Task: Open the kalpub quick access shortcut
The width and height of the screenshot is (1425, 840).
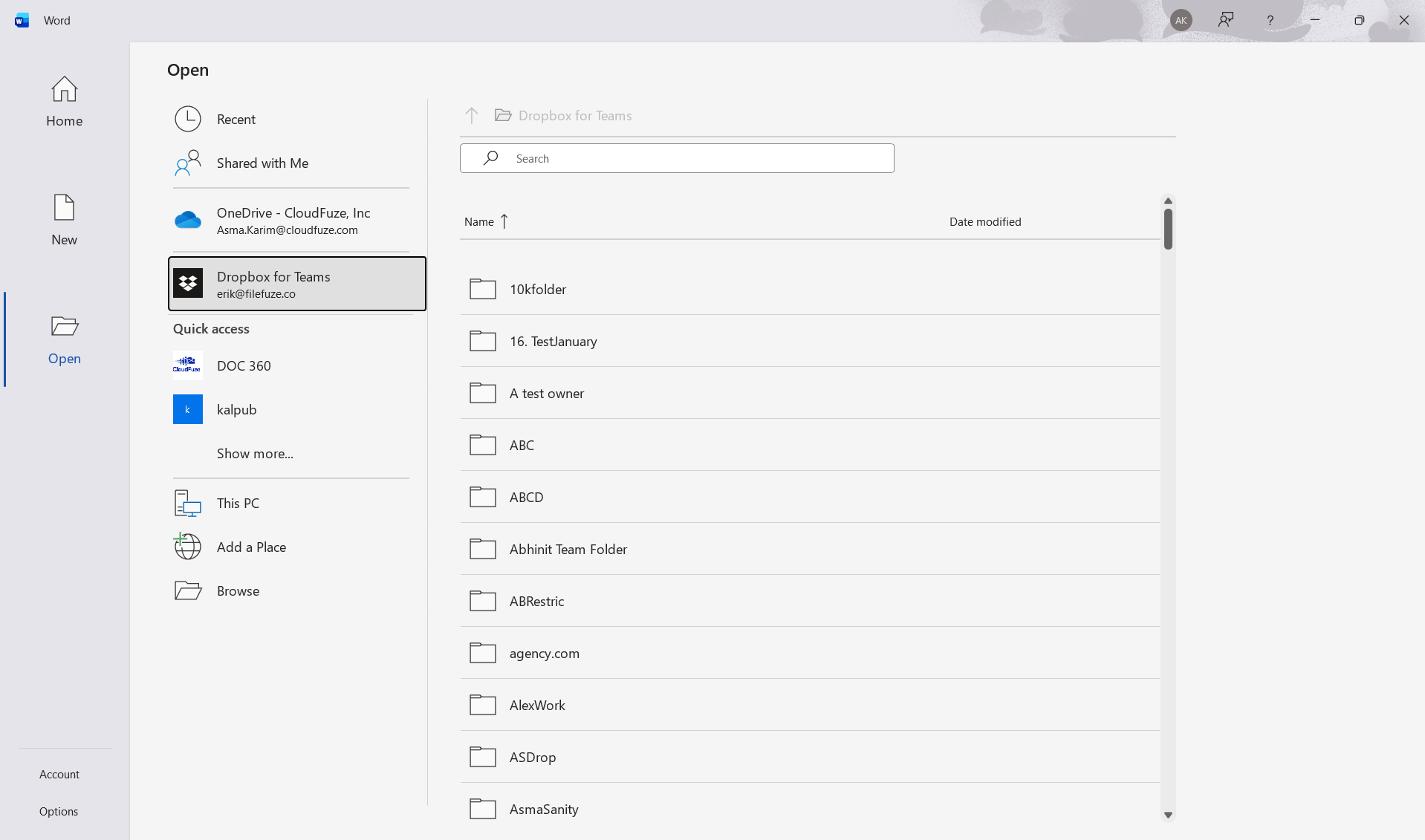Action: coord(236,409)
